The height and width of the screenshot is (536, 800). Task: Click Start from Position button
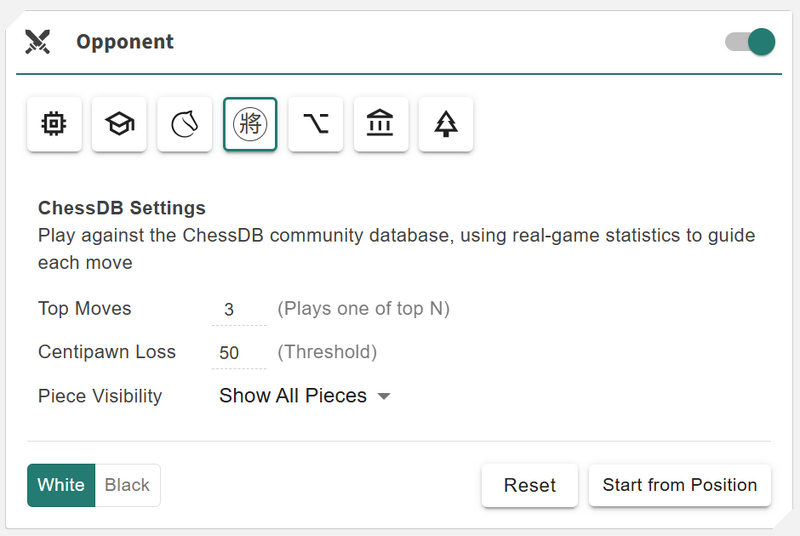pyautogui.click(x=679, y=485)
